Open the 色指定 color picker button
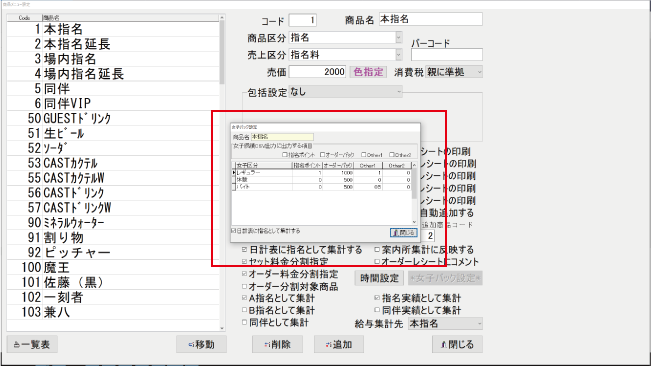Viewport: 651px width, 366px height. [x=368, y=72]
